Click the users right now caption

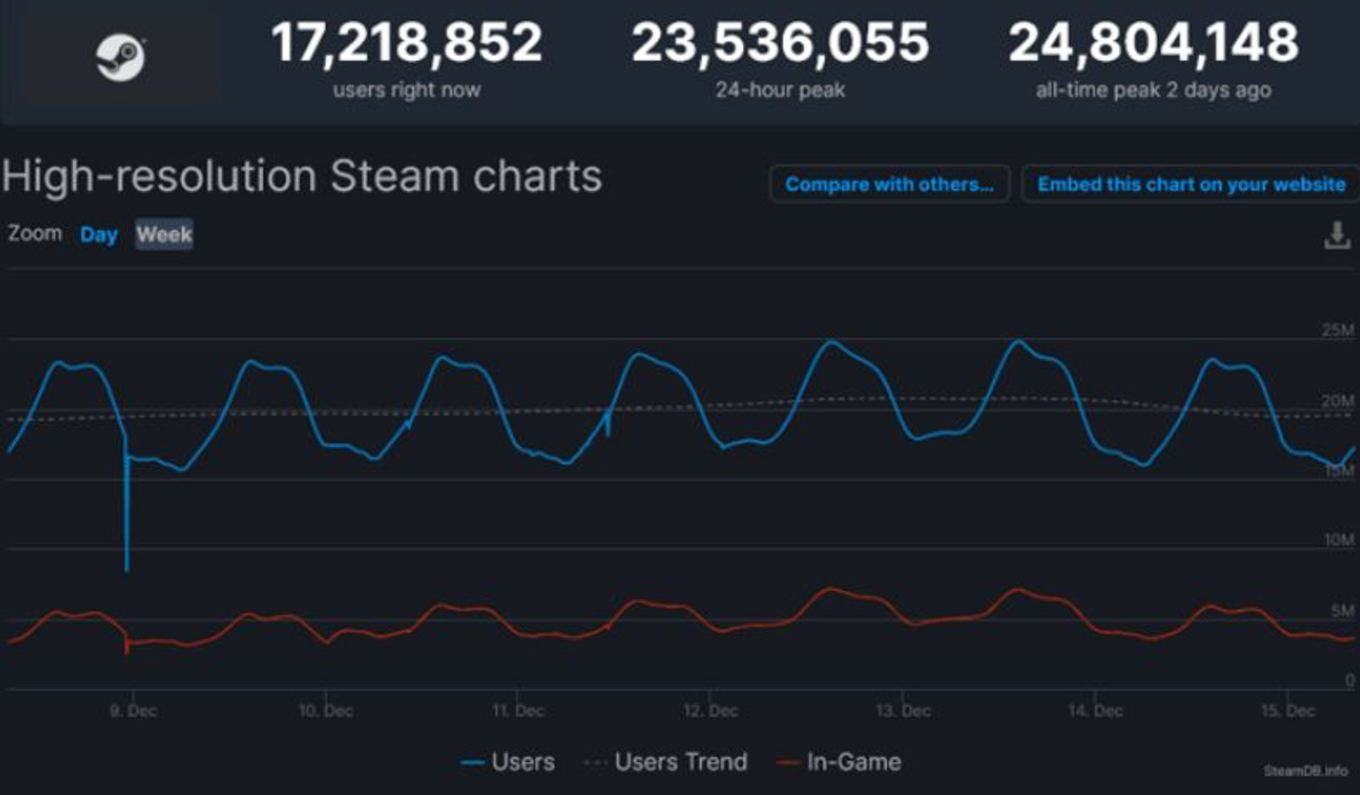pyautogui.click(x=406, y=90)
